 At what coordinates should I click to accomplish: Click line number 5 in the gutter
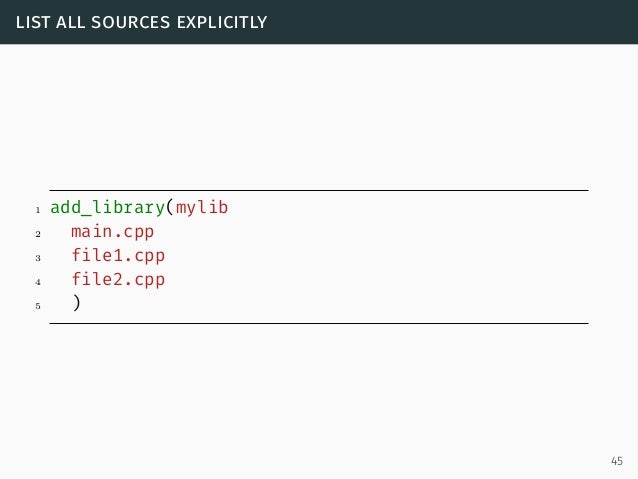coord(37,307)
